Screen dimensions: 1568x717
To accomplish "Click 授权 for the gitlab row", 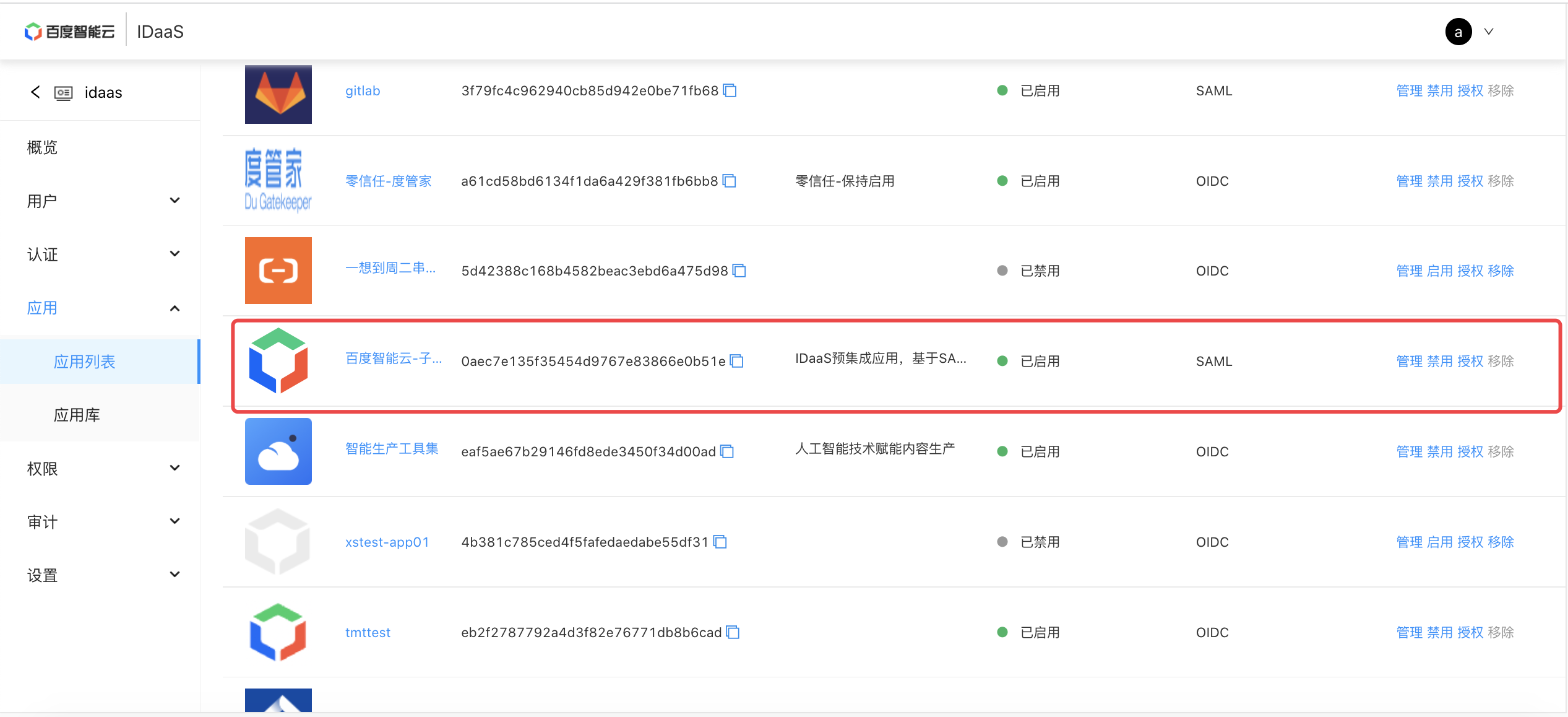I will click(1470, 91).
